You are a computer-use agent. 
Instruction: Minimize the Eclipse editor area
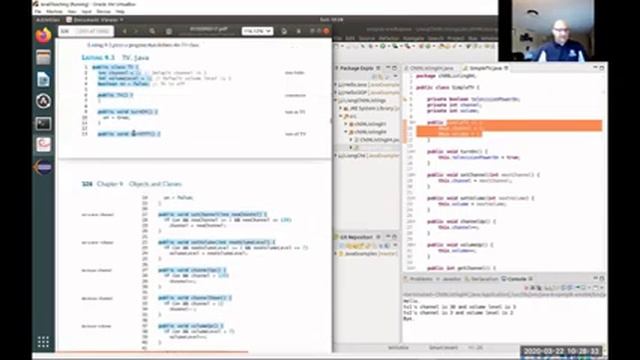[x=595, y=68]
